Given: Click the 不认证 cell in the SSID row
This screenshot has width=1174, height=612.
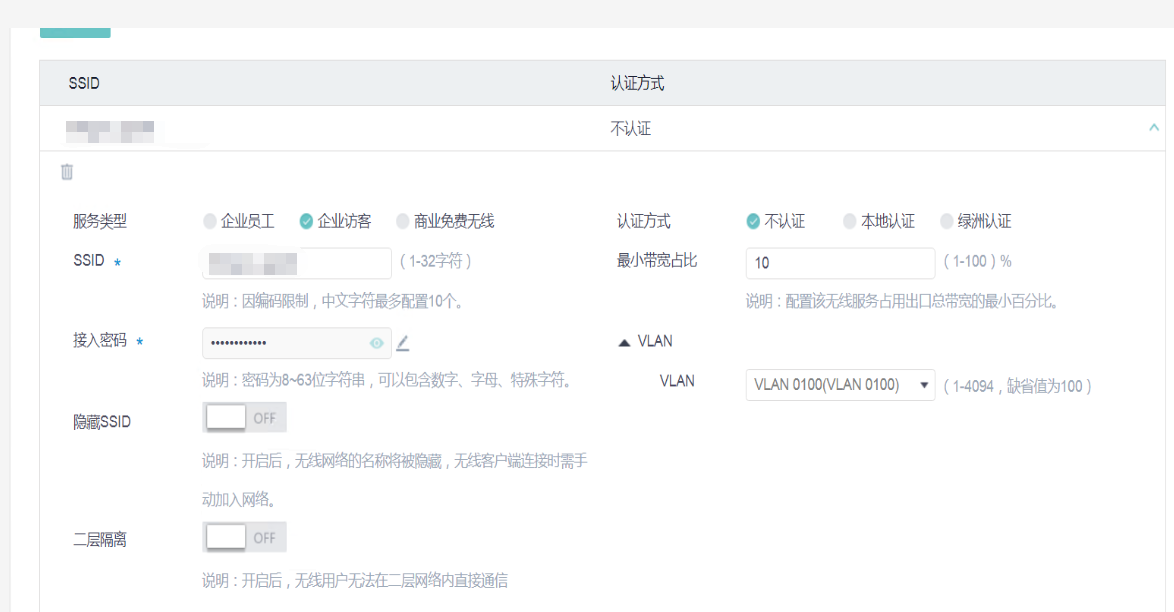Looking at the screenshot, I should click(x=630, y=129).
